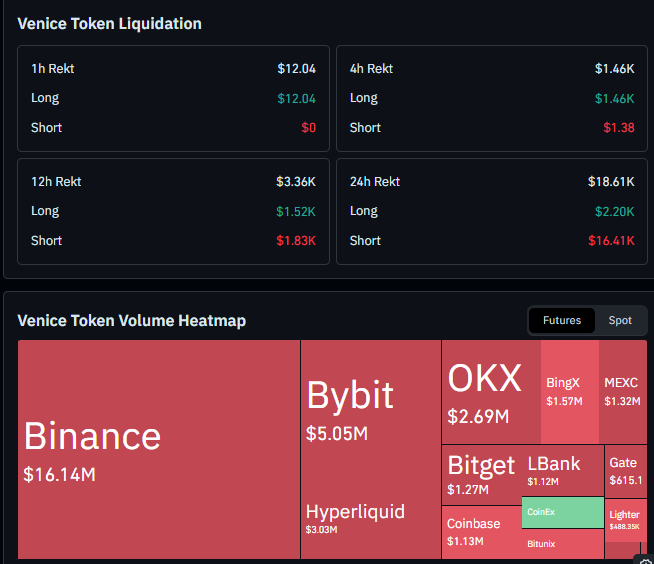Select the green CoinEx tile
The image size is (654, 564).
563,512
